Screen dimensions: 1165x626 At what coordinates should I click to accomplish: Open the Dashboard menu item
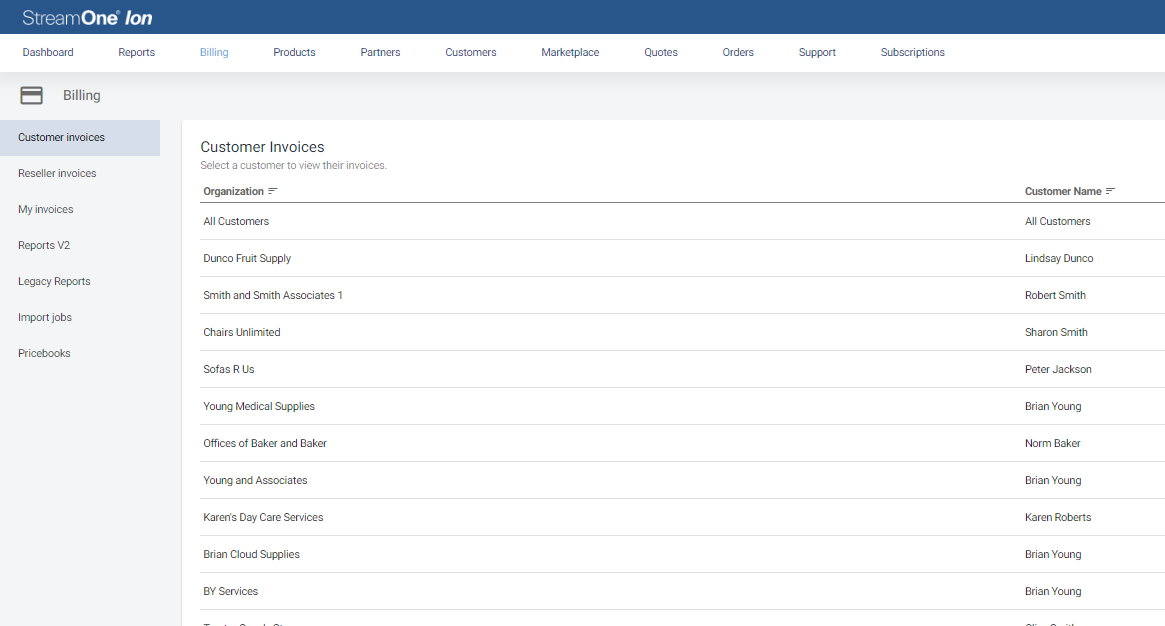pos(47,52)
